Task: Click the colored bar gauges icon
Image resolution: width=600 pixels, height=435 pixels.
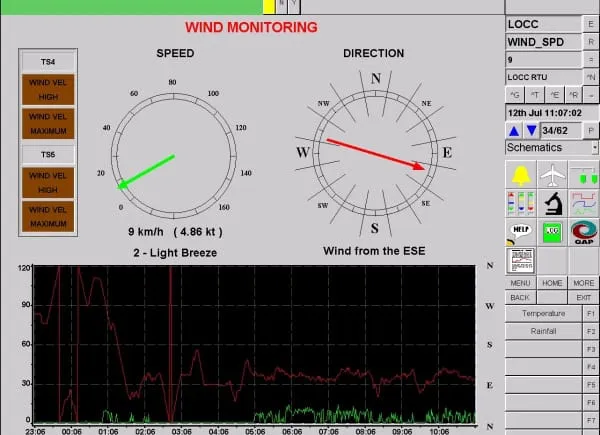Action: tap(521, 204)
